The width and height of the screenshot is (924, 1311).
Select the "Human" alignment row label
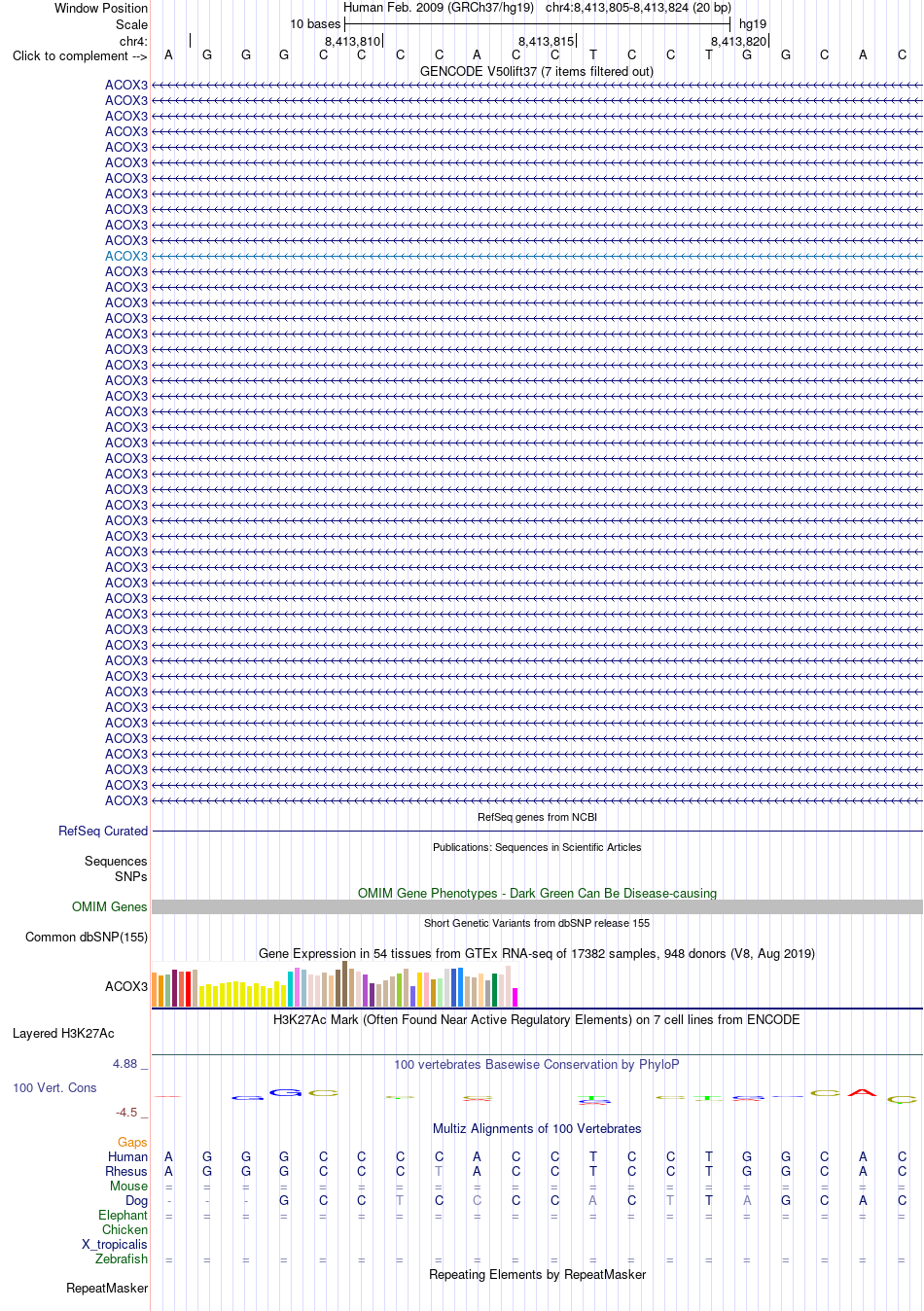(x=127, y=1156)
